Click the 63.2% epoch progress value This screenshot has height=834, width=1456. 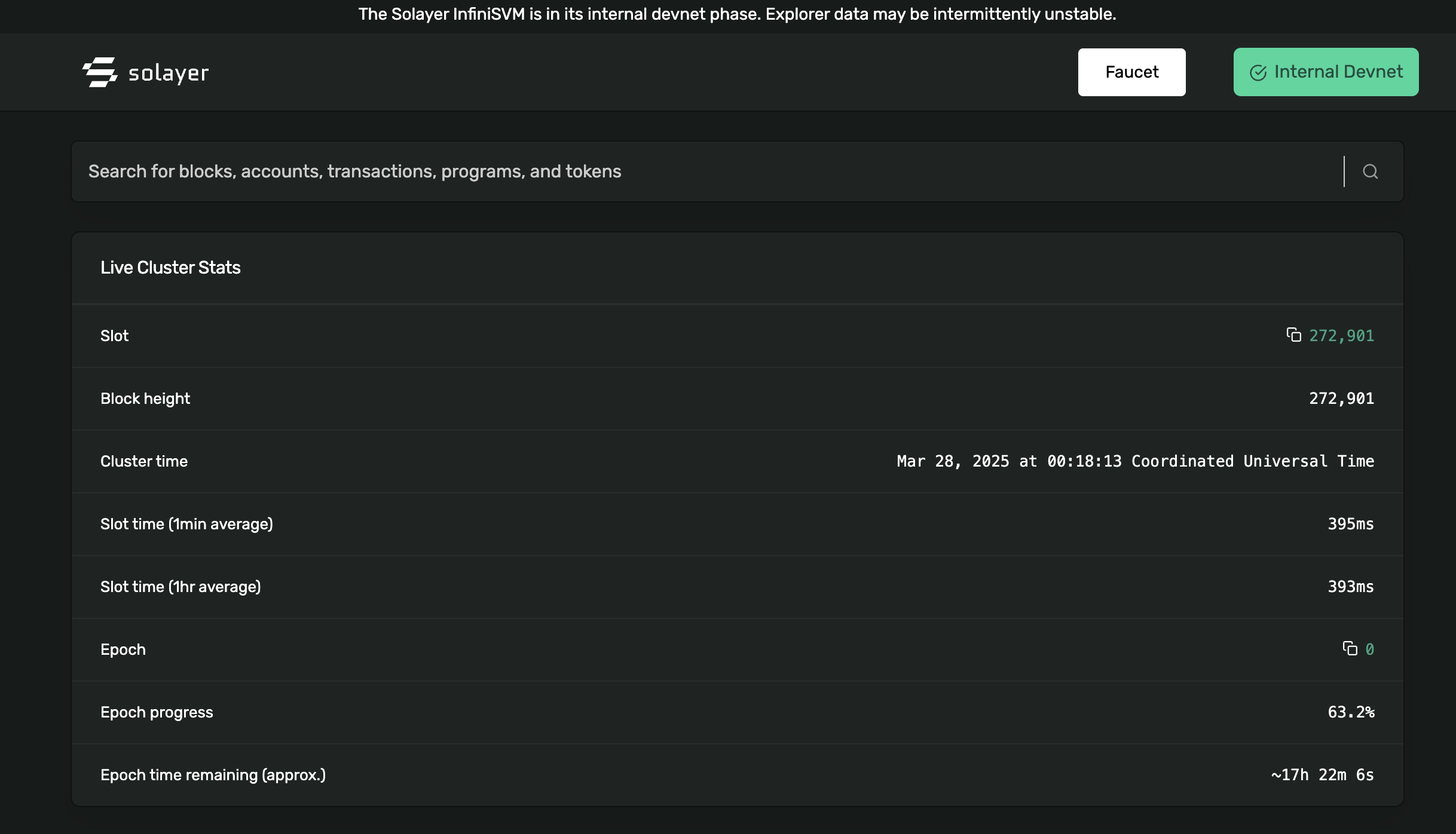coord(1353,712)
